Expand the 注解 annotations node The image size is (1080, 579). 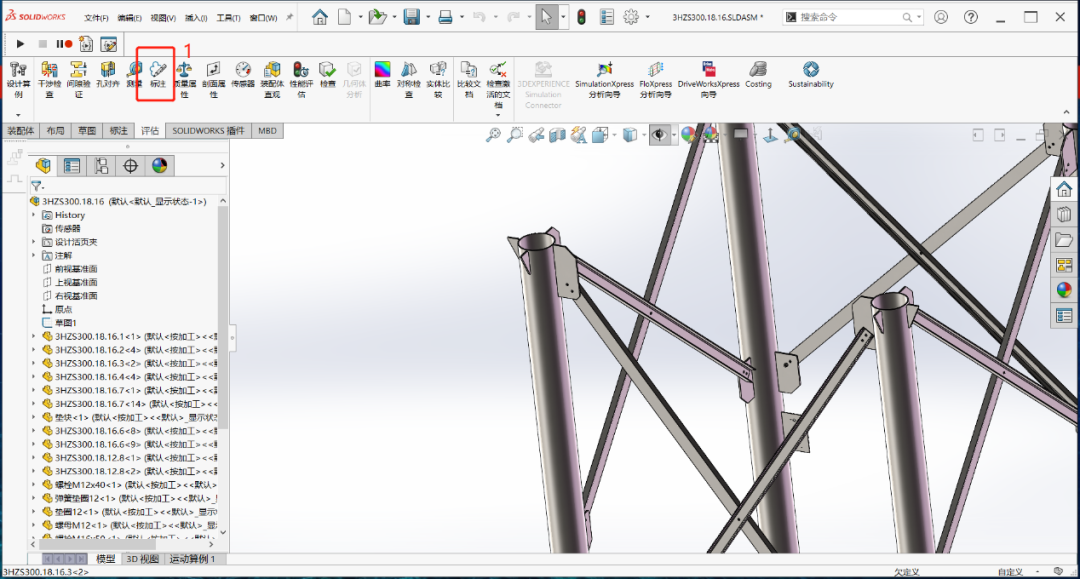(x=34, y=255)
